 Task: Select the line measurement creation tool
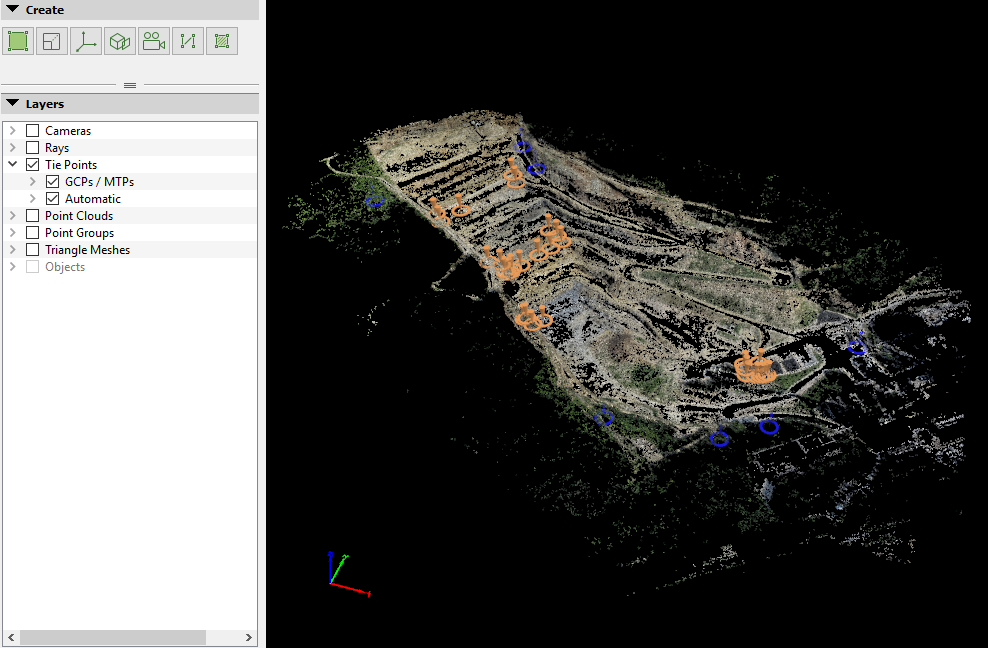pos(187,40)
